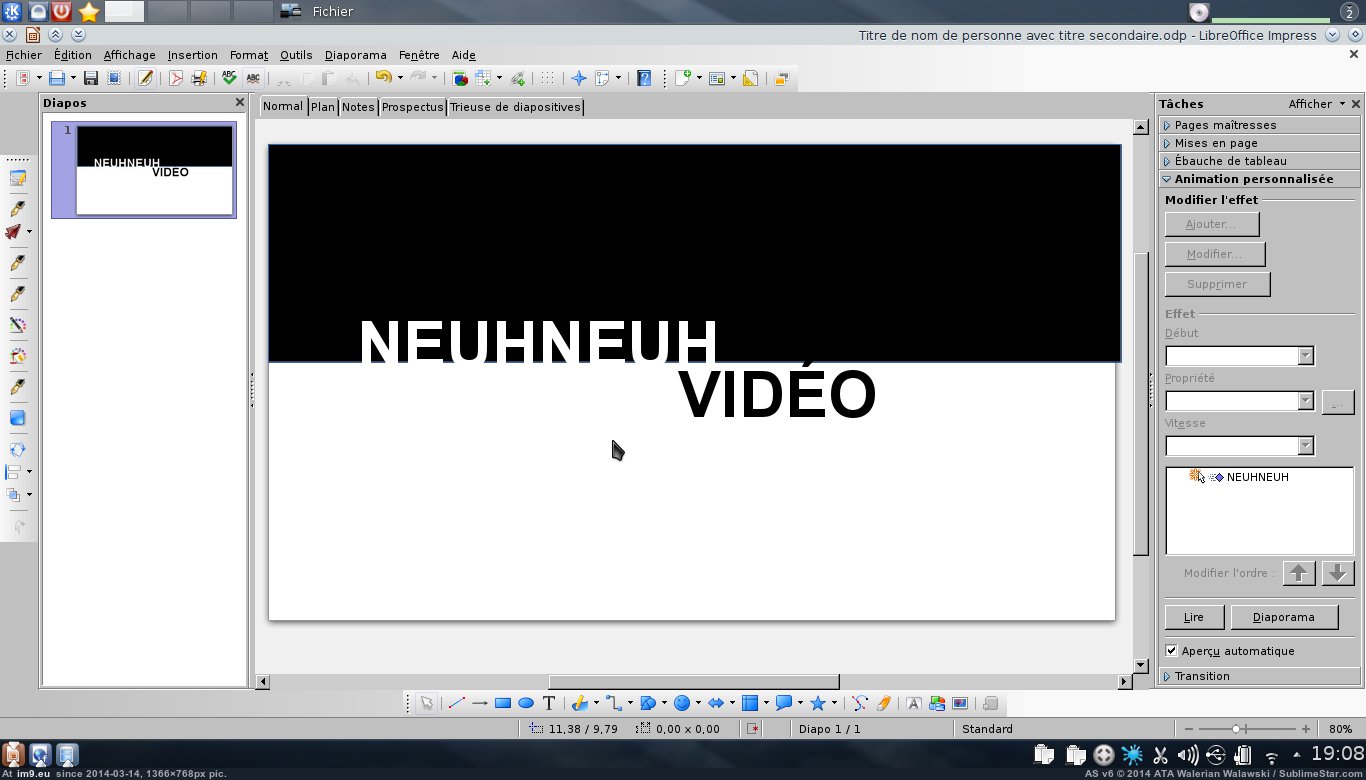
Task: Open the Afficher dropdown in Tâches panel
Action: click(x=1316, y=104)
